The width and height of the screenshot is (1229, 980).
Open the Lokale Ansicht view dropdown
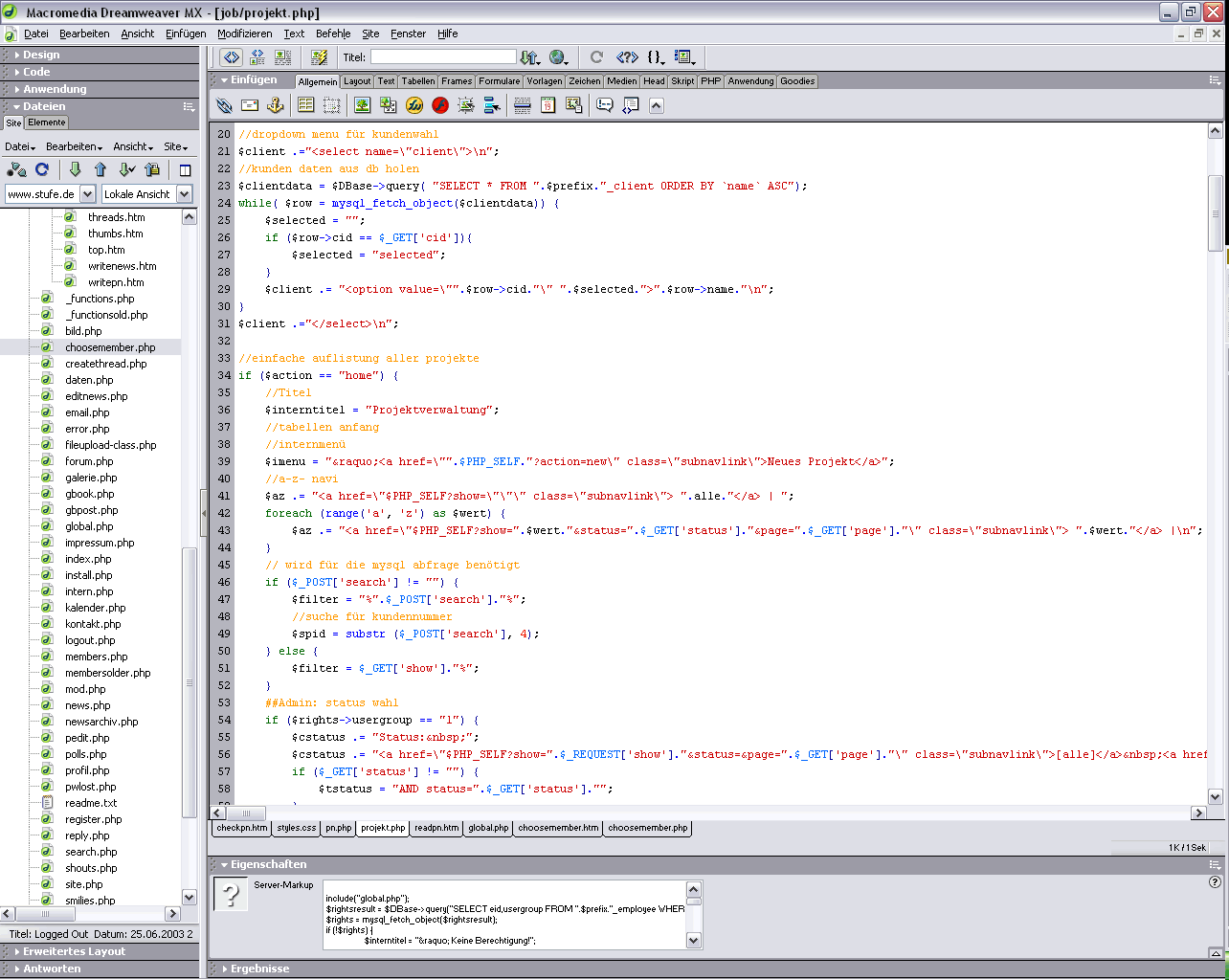(185, 194)
